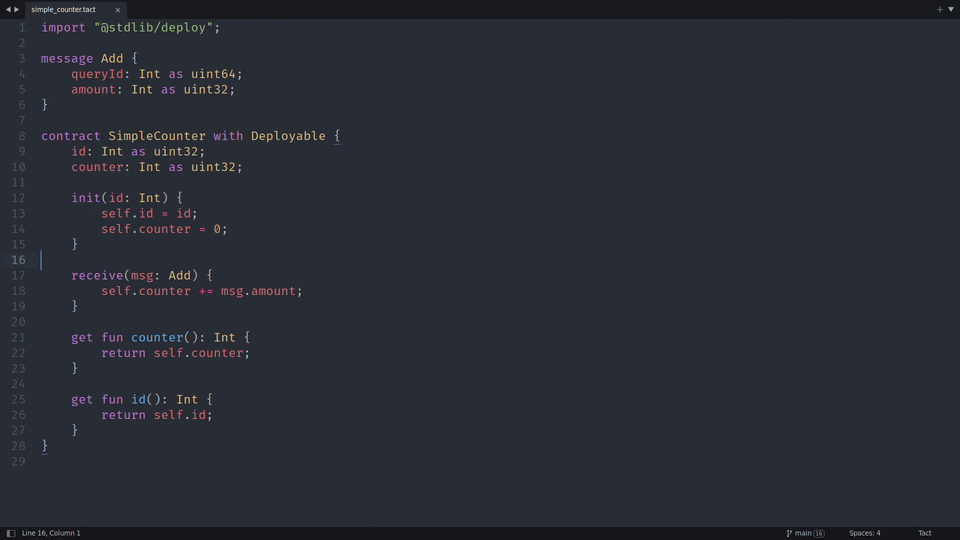
Task: Click 'import' keyword on line 1
Action: (63, 28)
